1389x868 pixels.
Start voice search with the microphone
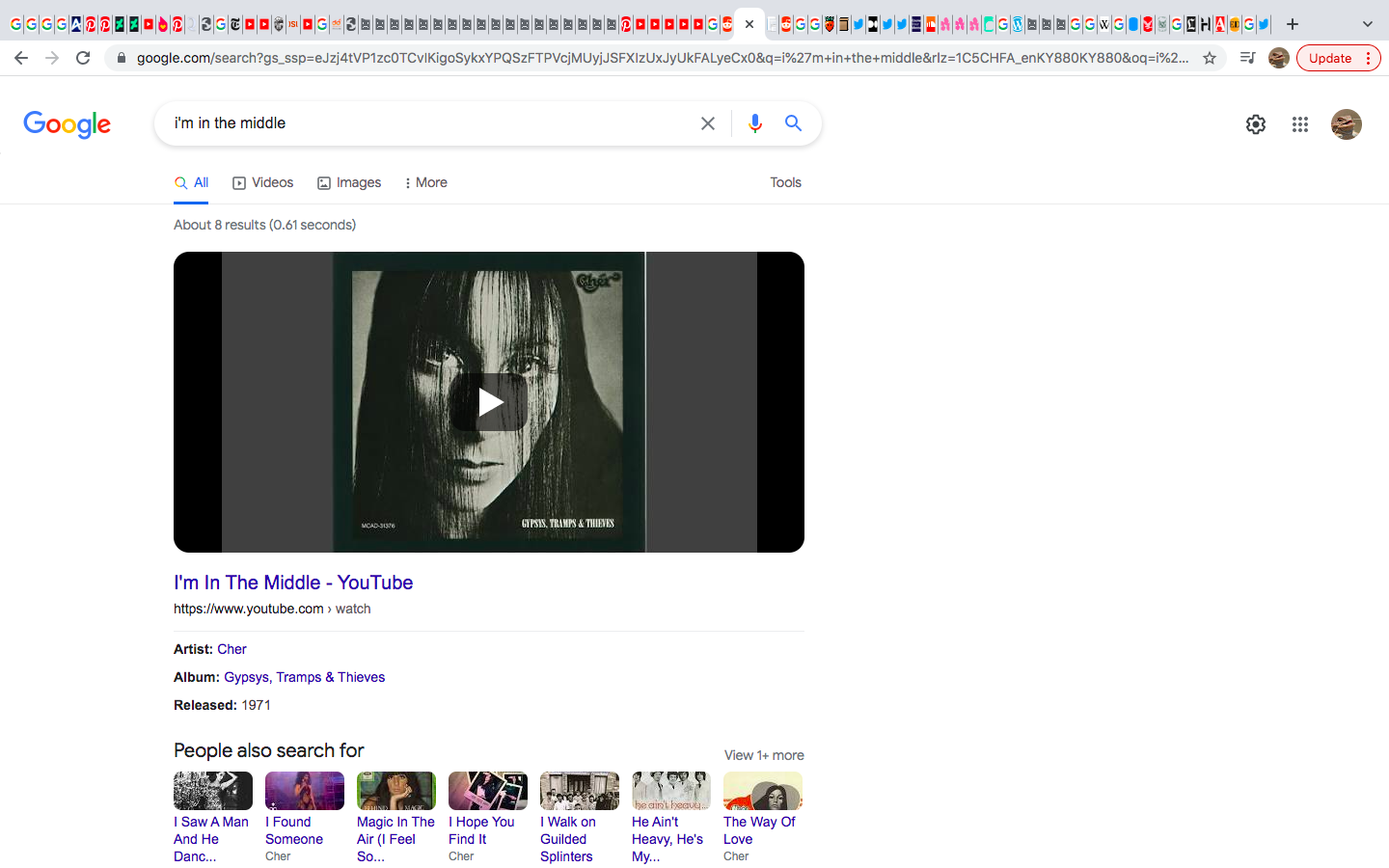click(x=755, y=123)
